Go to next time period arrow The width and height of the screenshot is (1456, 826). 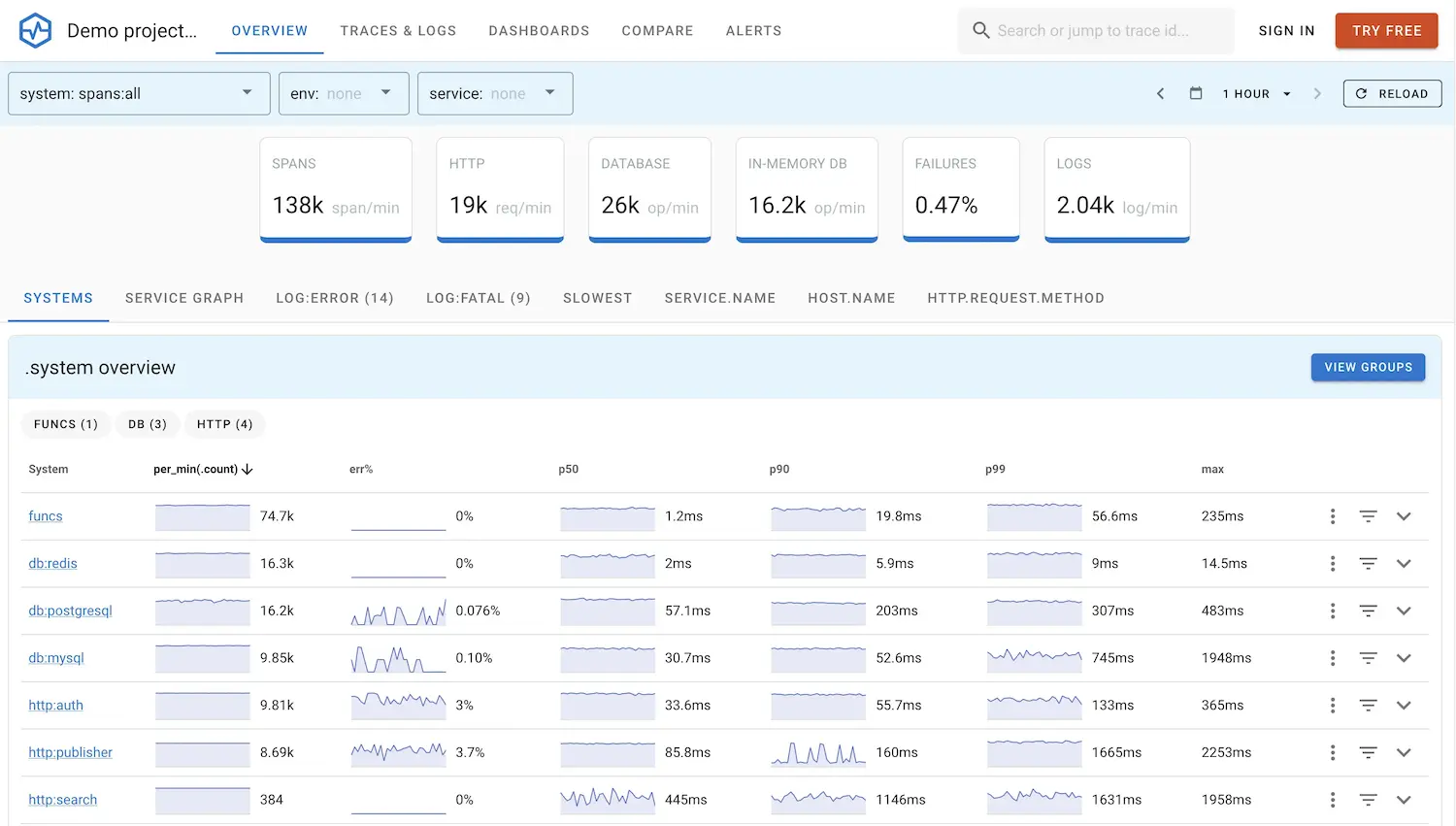pos(1317,93)
